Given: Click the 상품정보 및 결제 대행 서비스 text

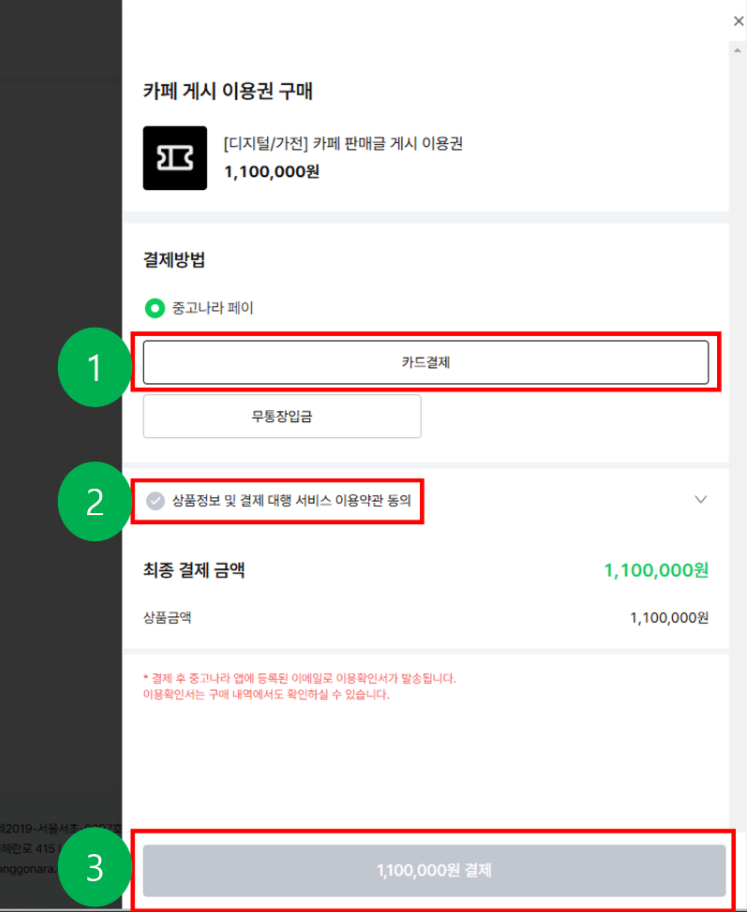Looking at the screenshot, I should (252, 501).
